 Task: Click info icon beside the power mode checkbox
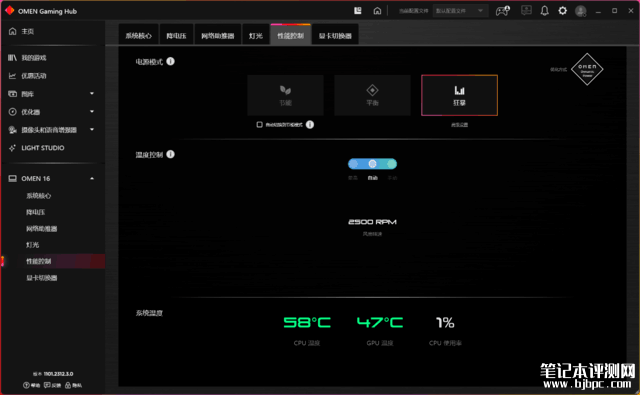pos(310,124)
